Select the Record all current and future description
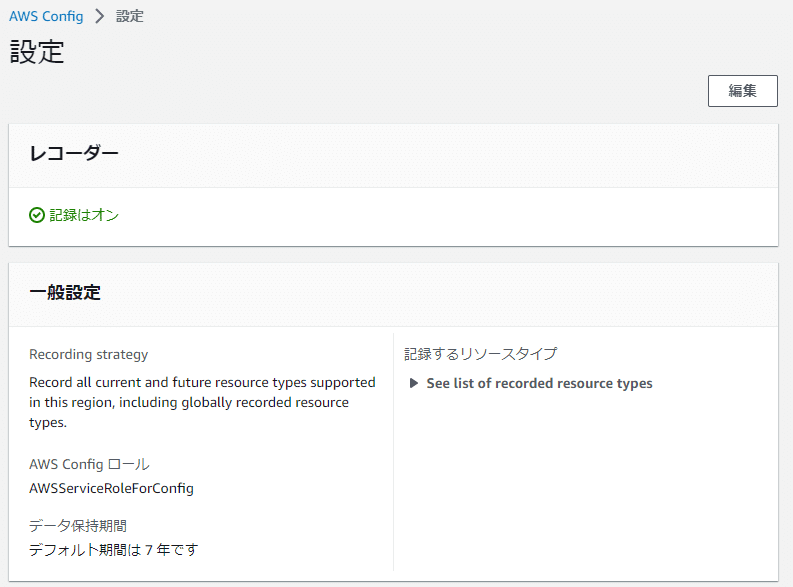Screen dimensions: 793x587 (x=202, y=402)
